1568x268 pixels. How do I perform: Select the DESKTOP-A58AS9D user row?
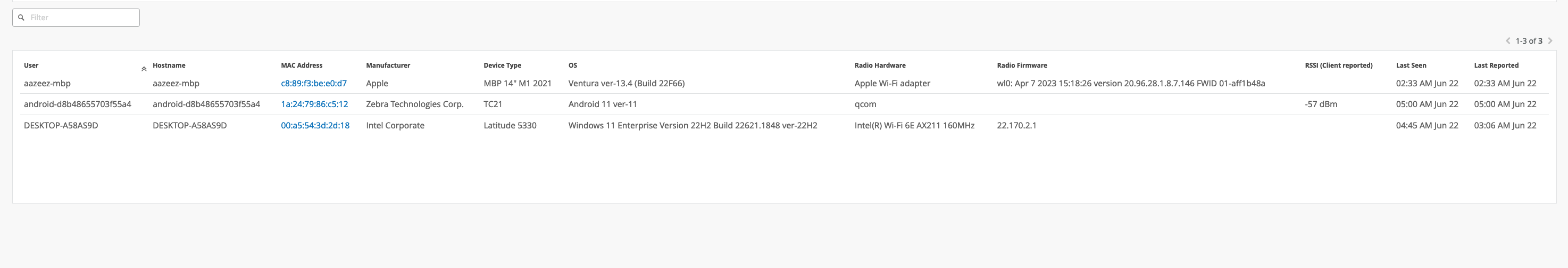click(x=61, y=125)
